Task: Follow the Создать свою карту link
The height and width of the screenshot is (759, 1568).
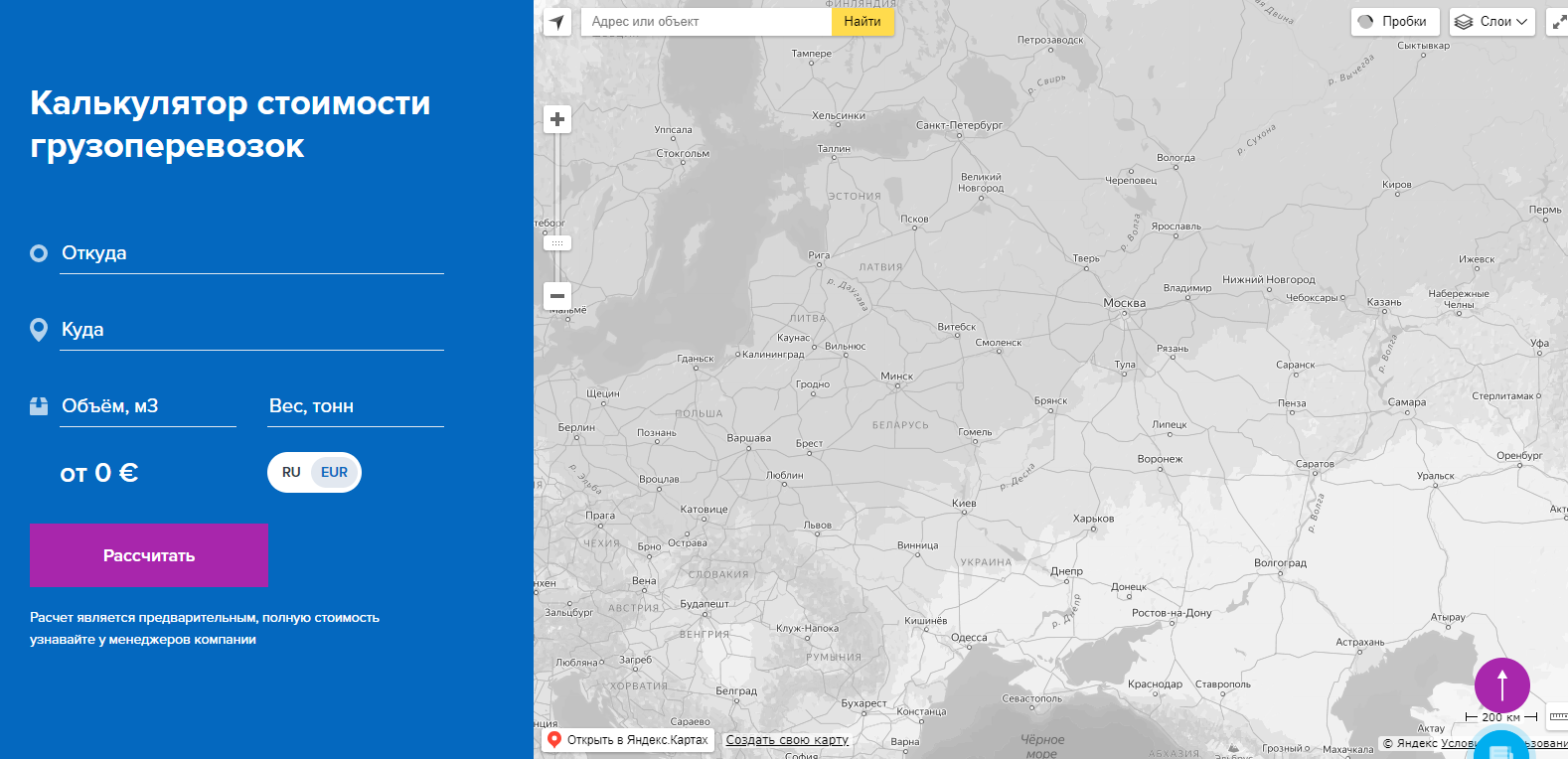Action: coord(787,740)
